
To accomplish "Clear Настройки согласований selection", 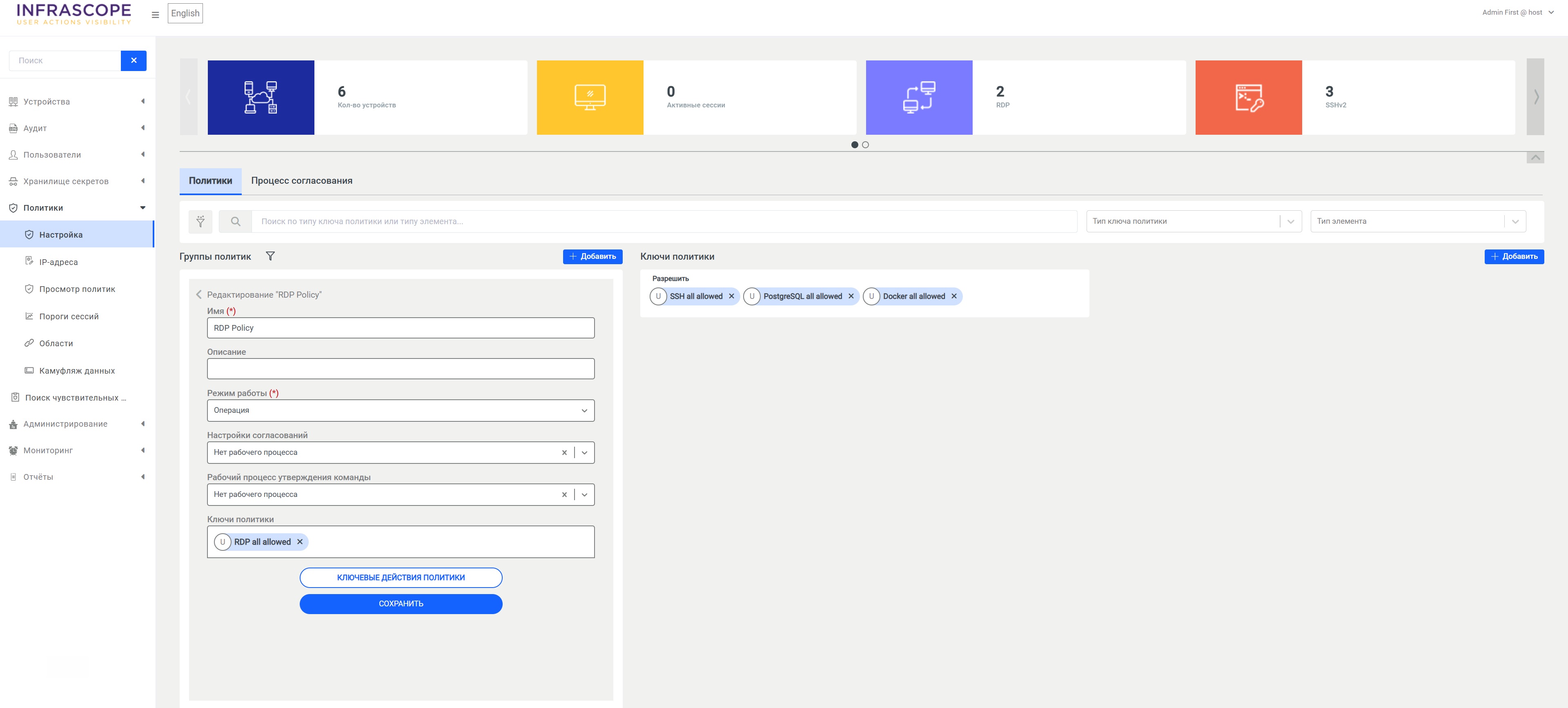I will coord(564,452).
